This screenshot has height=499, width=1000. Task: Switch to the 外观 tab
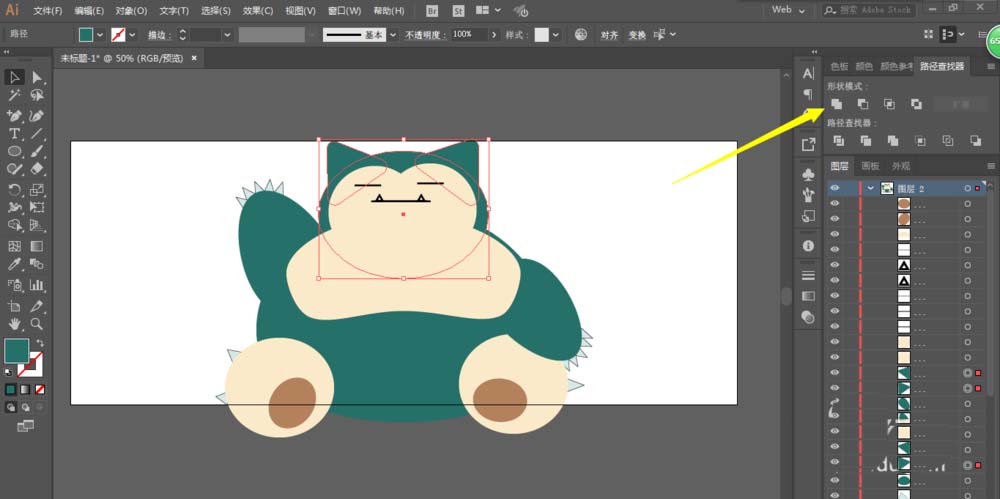click(901, 166)
